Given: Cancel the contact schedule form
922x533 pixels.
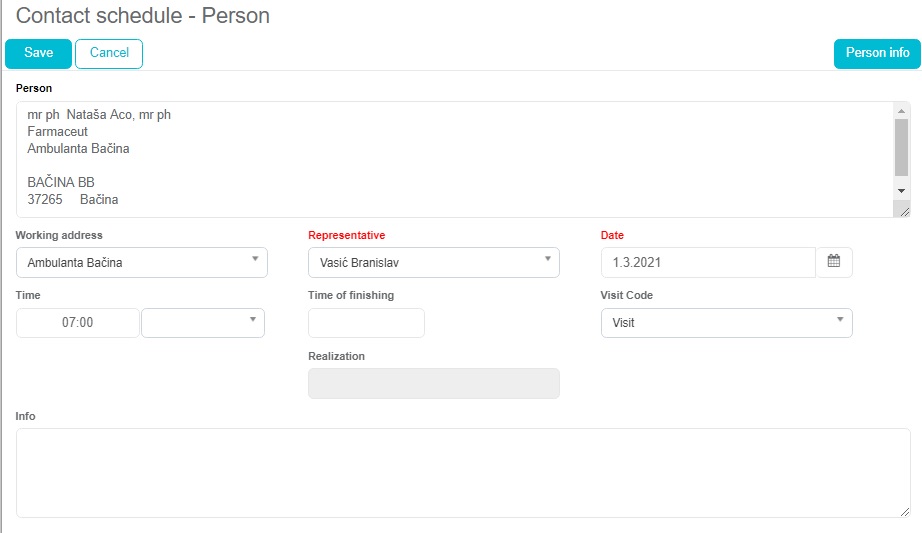Looking at the screenshot, I should pyautogui.click(x=109, y=54).
